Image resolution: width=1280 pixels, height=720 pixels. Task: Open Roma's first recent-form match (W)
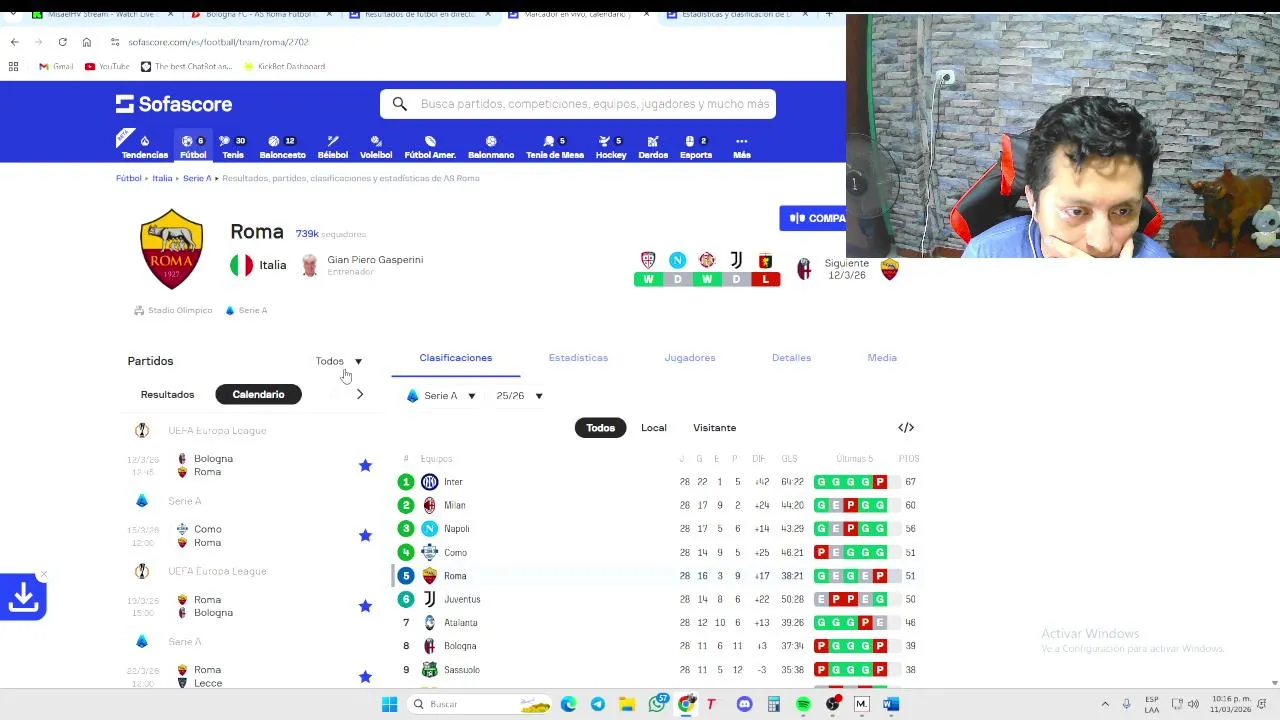click(648, 269)
